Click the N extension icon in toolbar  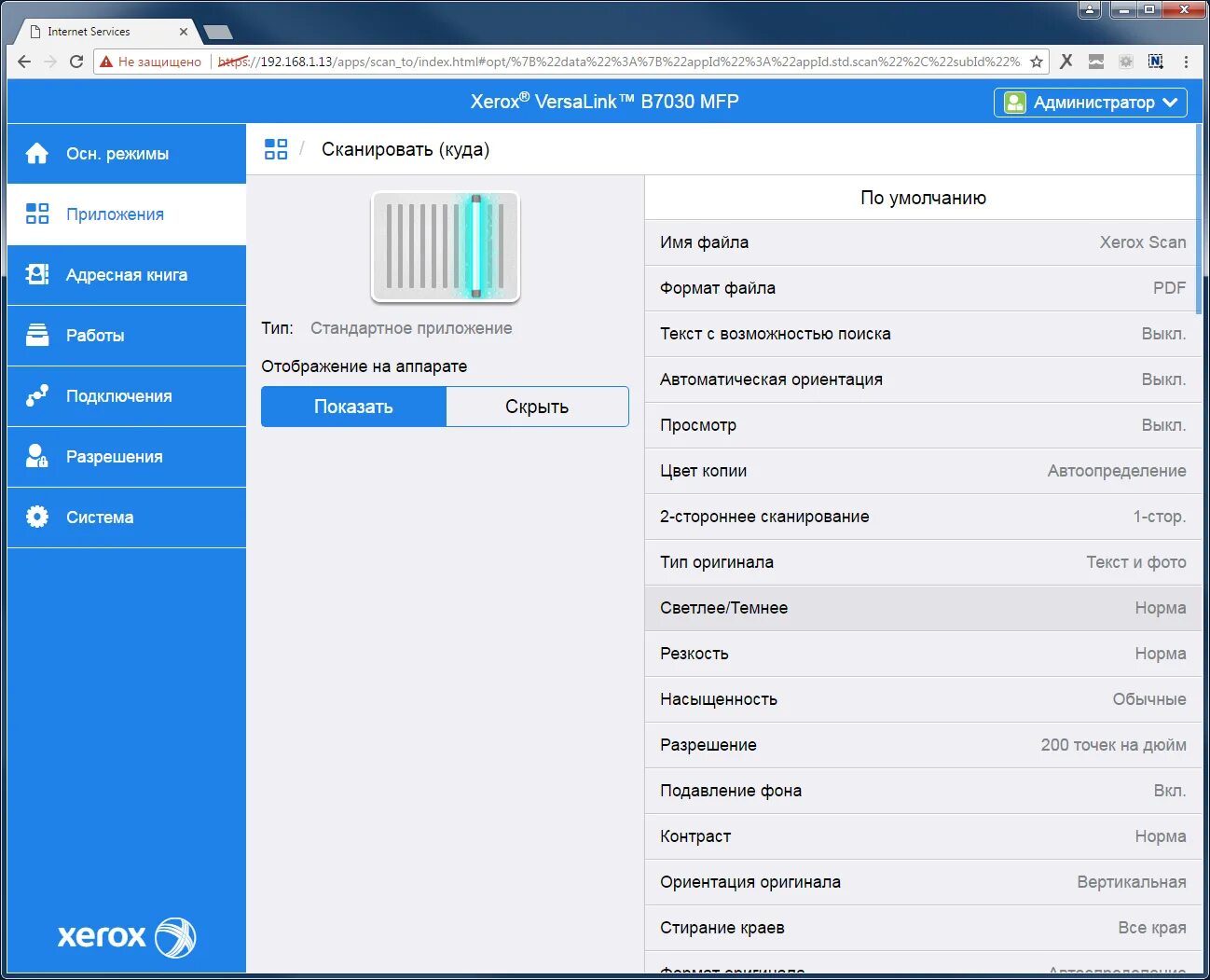tap(1156, 62)
